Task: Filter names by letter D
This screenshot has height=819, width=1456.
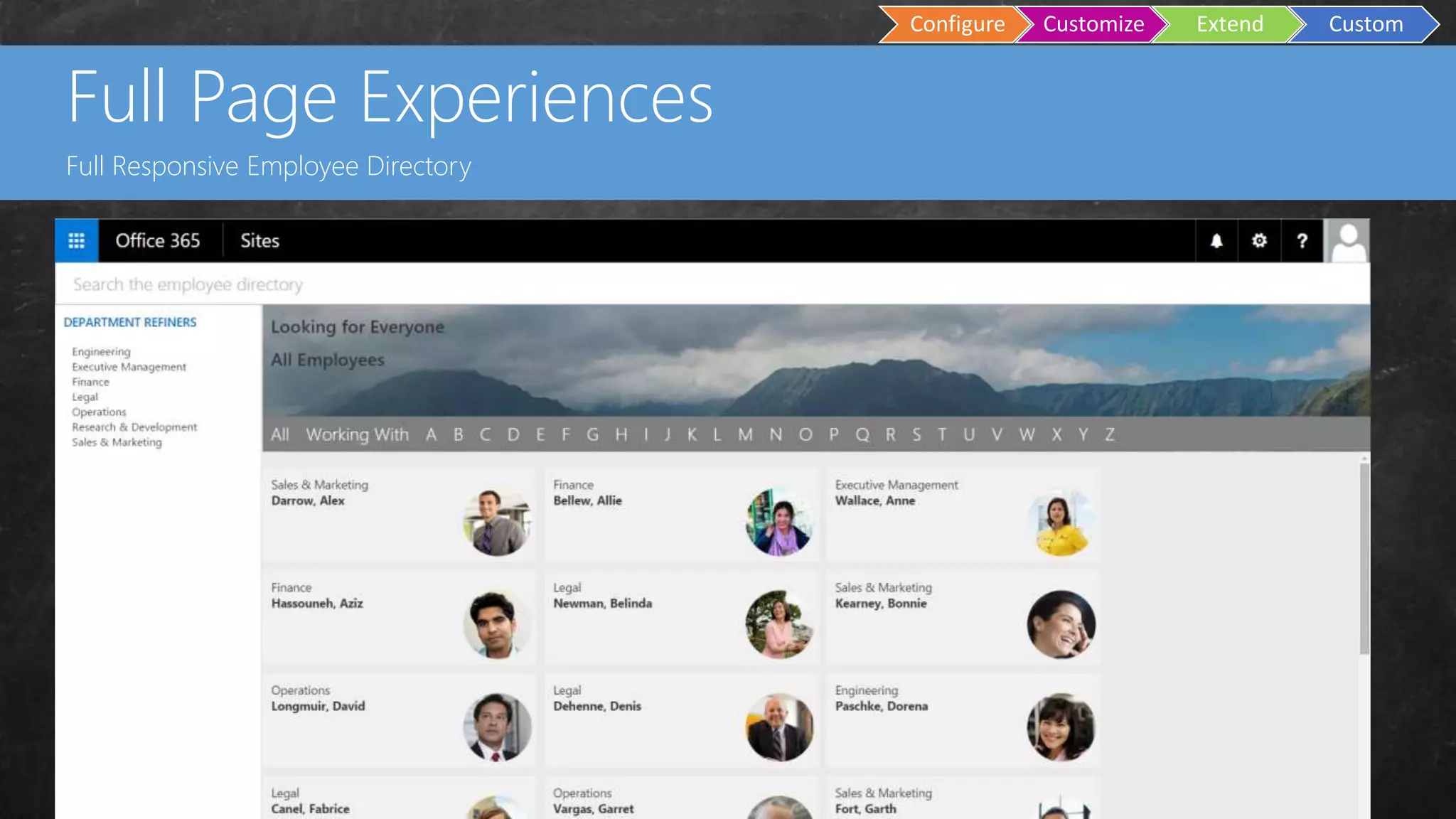Action: coord(513,434)
